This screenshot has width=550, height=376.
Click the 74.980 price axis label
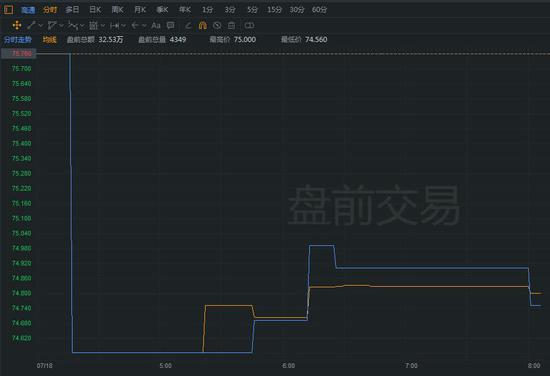point(22,248)
